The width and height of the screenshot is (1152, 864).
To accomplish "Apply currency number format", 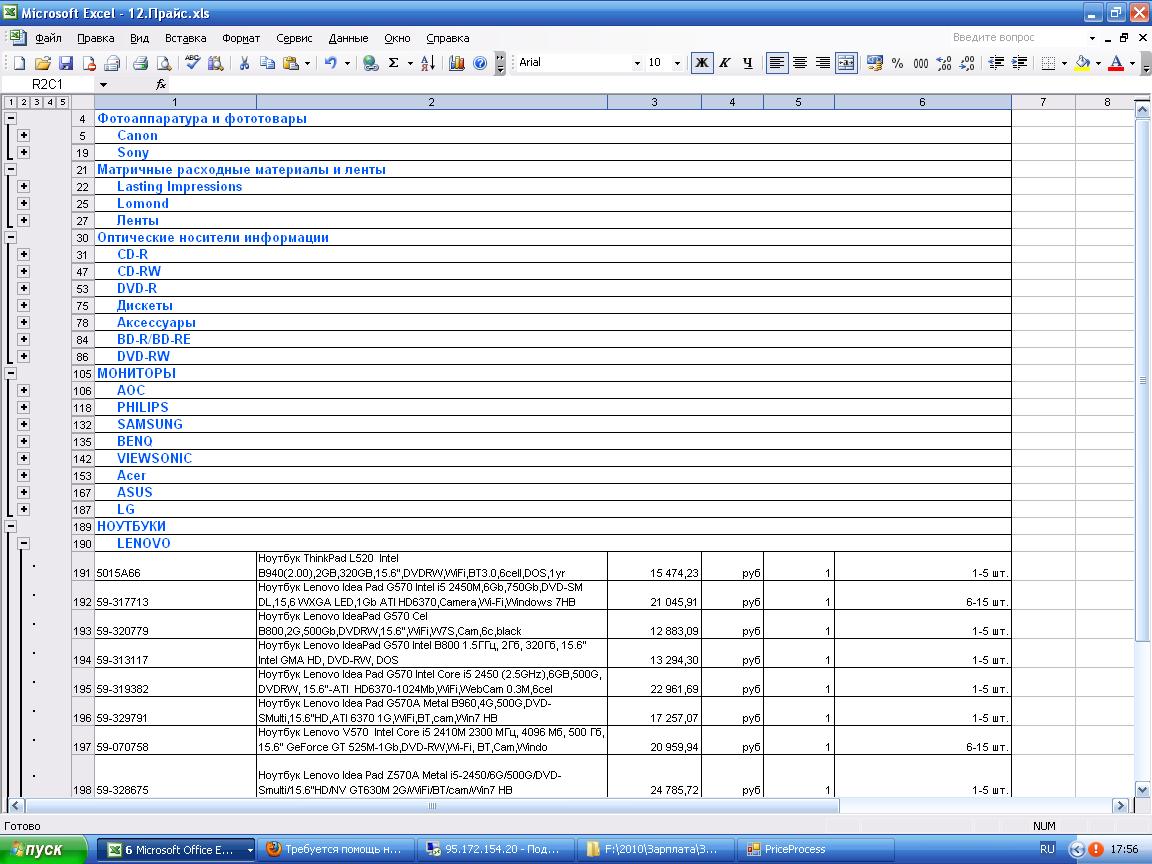I will 874,63.
